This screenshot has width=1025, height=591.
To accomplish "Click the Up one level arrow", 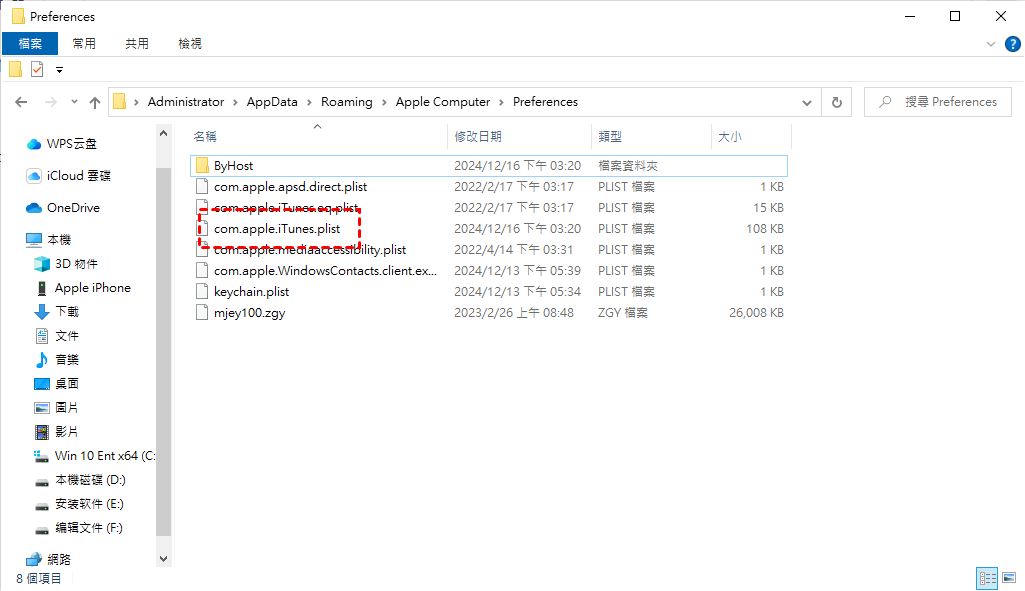I will tap(95, 102).
